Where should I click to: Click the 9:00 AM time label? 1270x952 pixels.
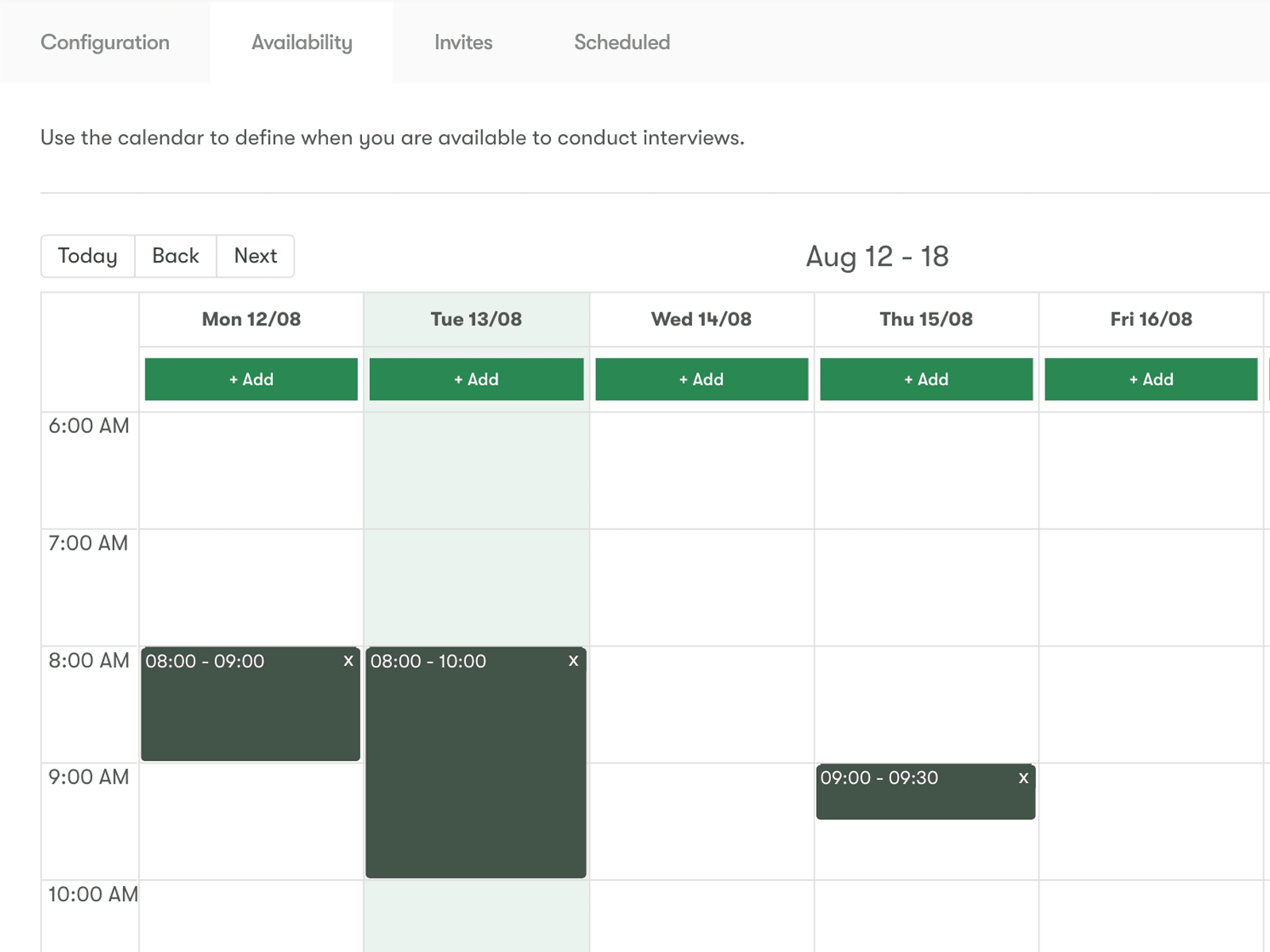coord(89,777)
